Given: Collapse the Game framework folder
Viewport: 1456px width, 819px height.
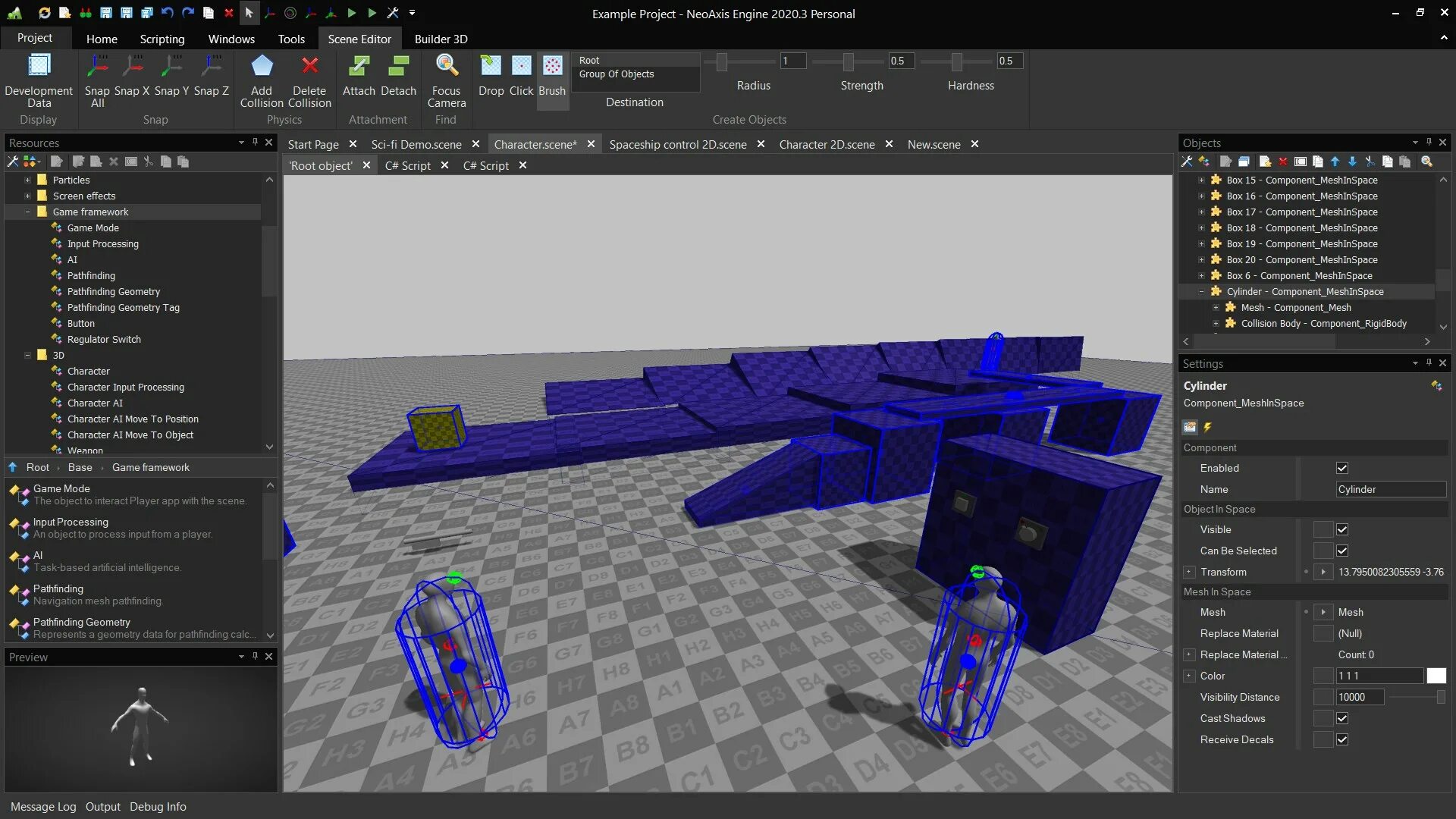Looking at the screenshot, I should 27,212.
